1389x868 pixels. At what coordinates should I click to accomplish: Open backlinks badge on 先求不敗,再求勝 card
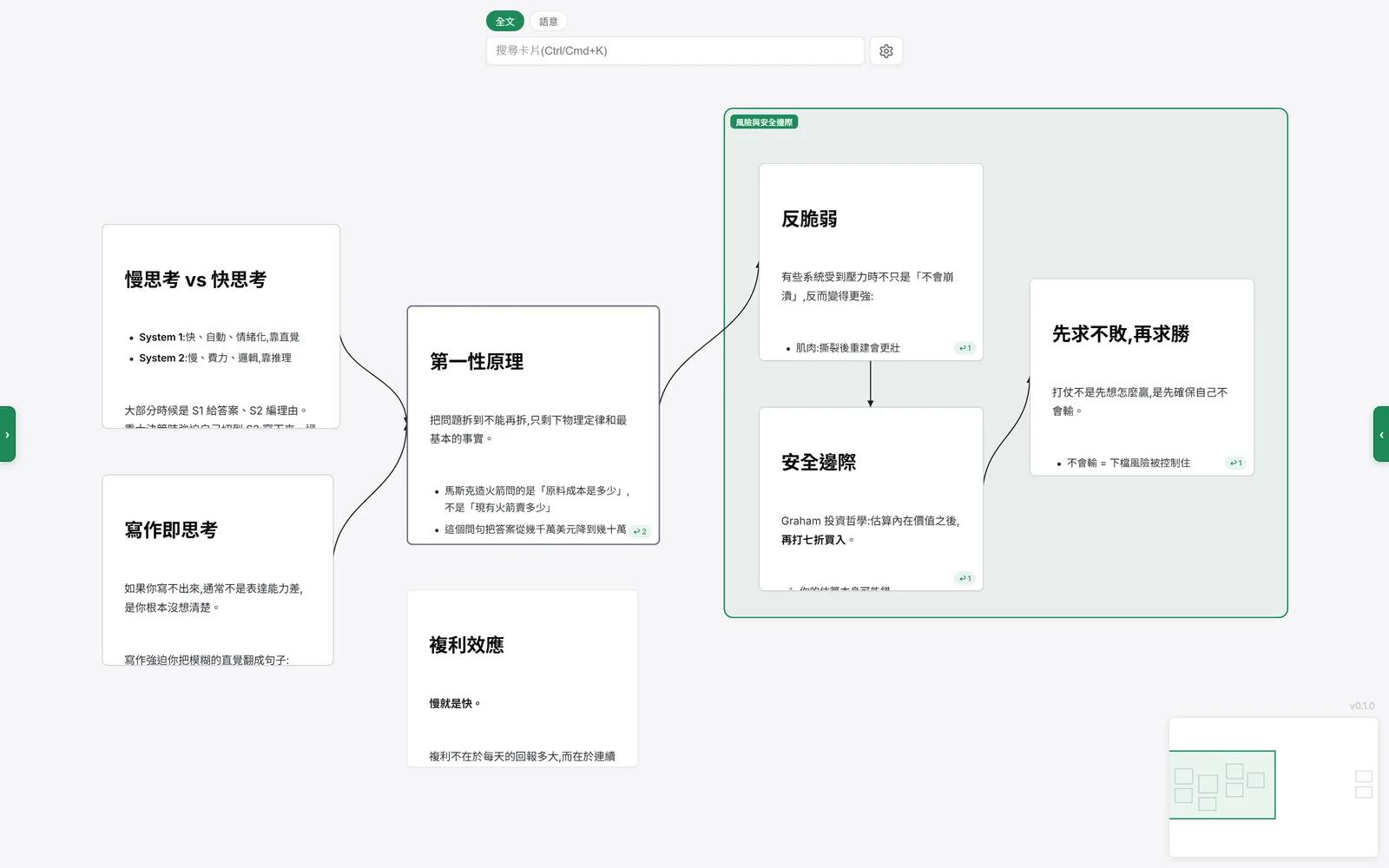click(x=1236, y=463)
